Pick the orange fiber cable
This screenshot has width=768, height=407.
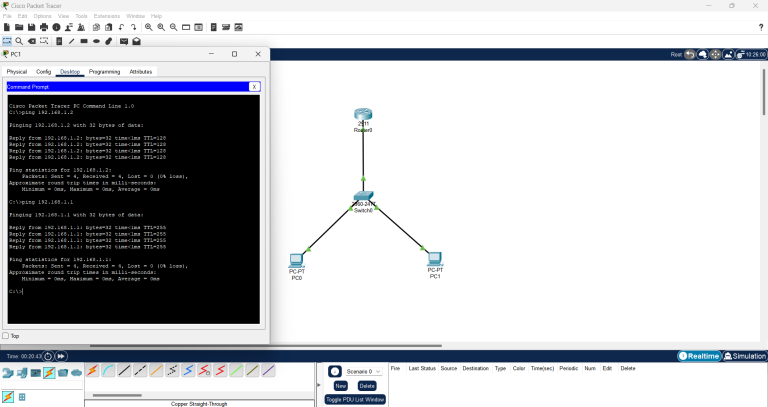click(x=156, y=371)
